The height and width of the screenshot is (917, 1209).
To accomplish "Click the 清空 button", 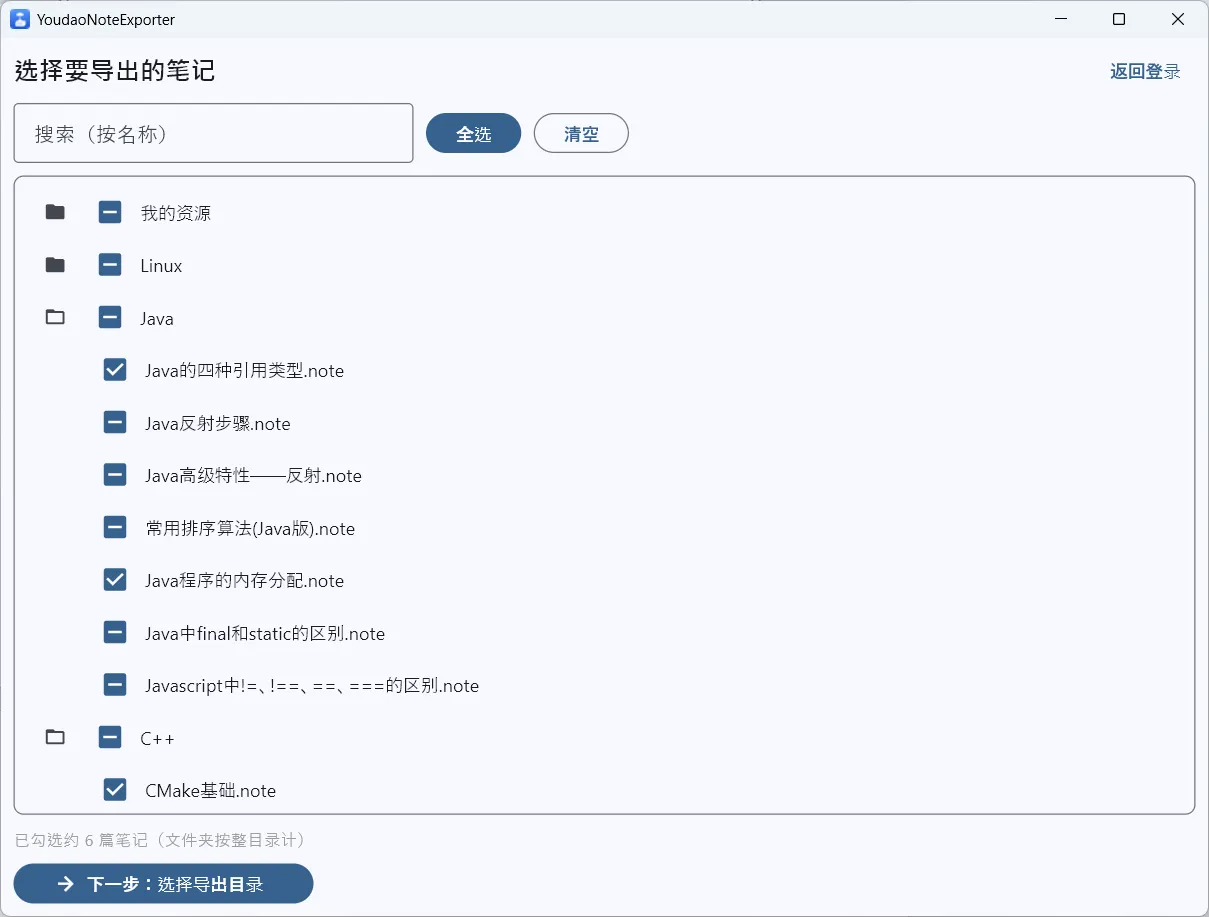I will tap(581, 133).
